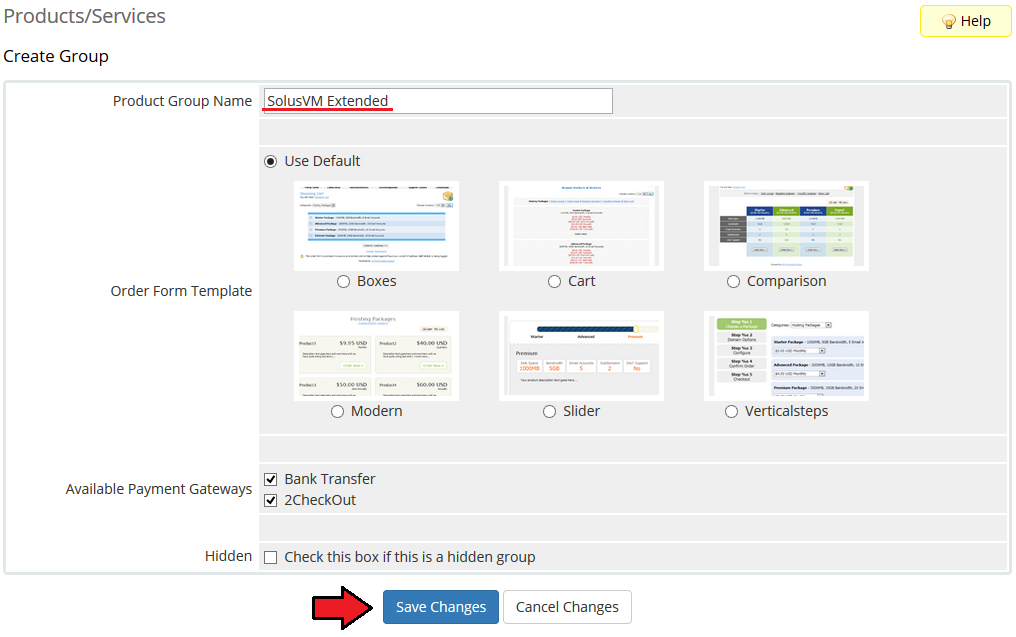Select the Boxes order form template

[343, 281]
